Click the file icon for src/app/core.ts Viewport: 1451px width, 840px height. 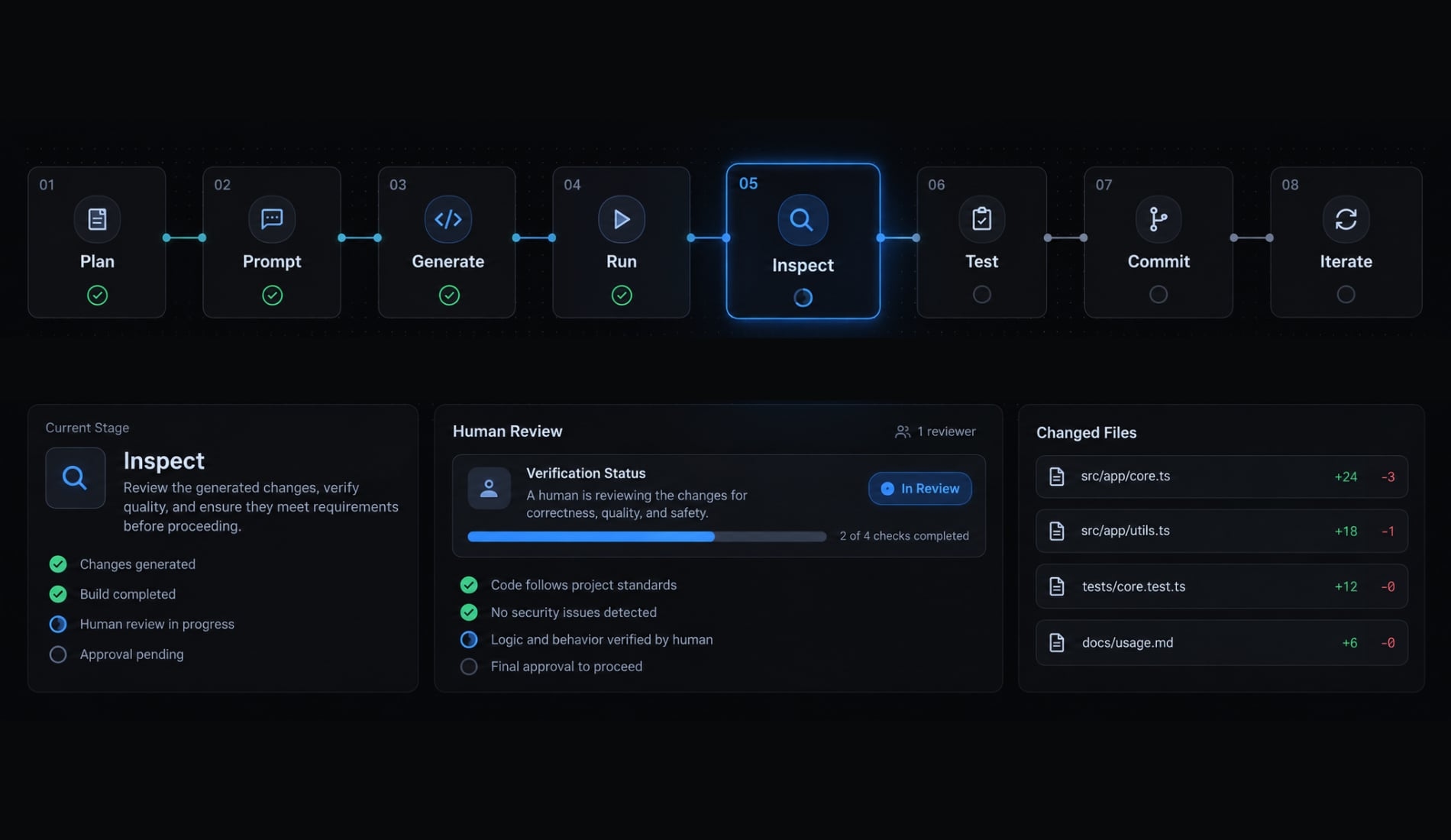1057,477
